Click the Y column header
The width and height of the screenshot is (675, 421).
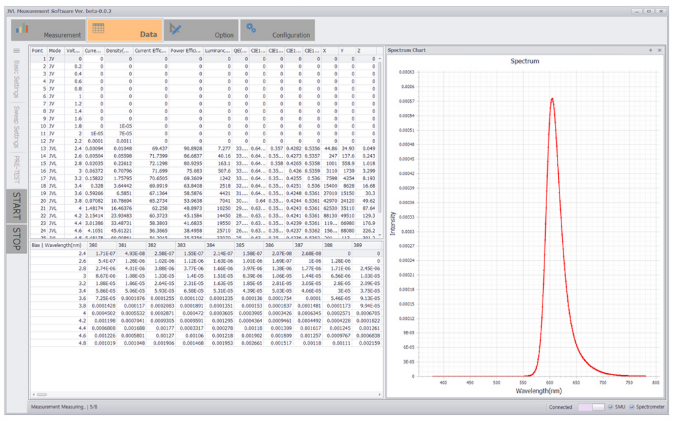347,51
